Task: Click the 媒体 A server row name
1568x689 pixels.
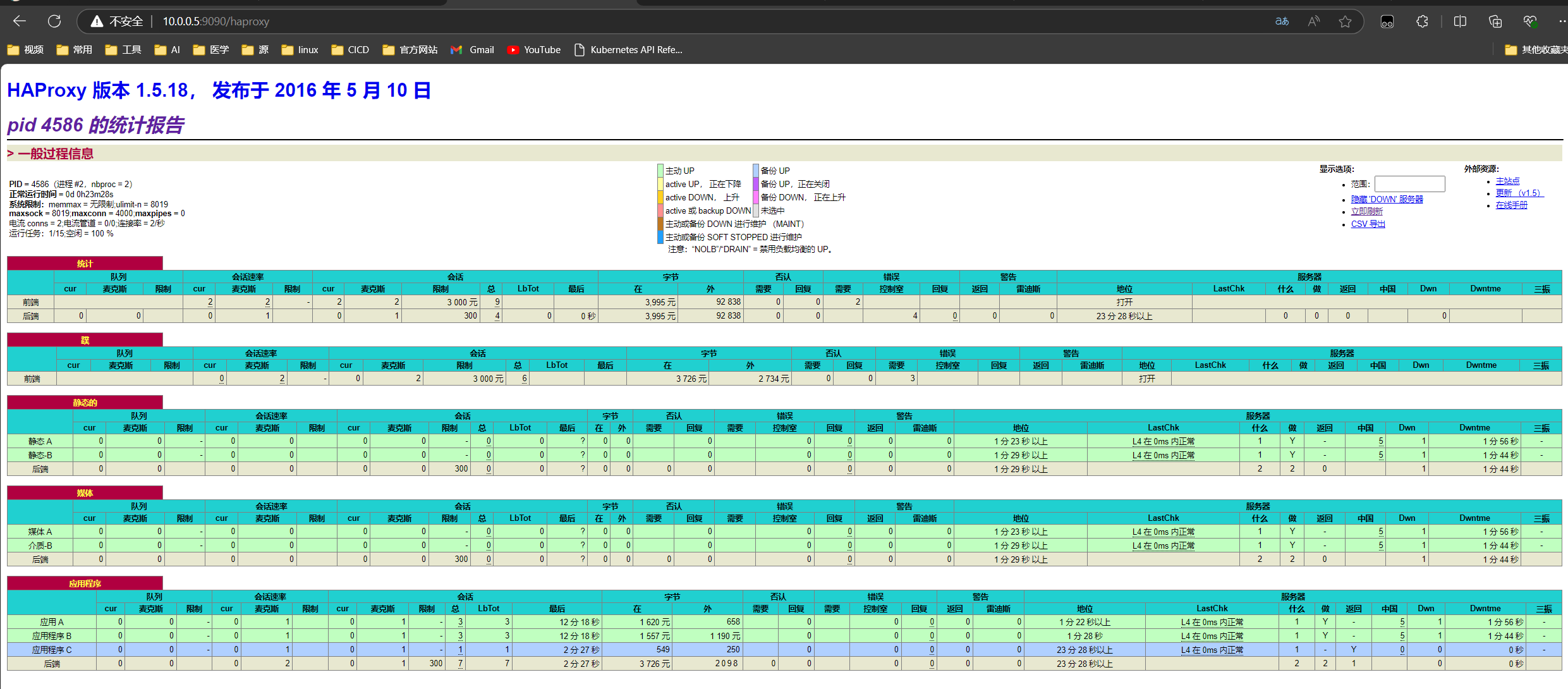Action: 40,532
